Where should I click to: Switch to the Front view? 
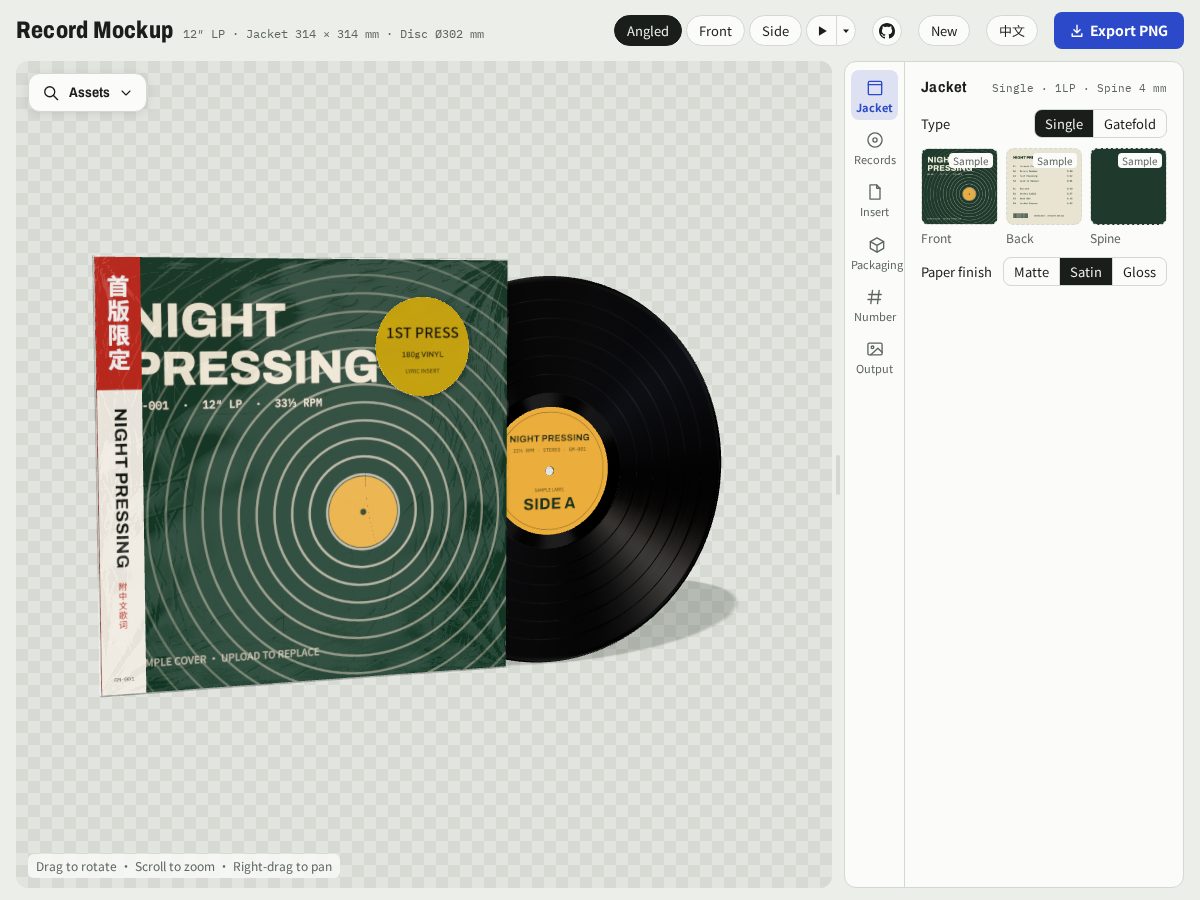tap(715, 31)
